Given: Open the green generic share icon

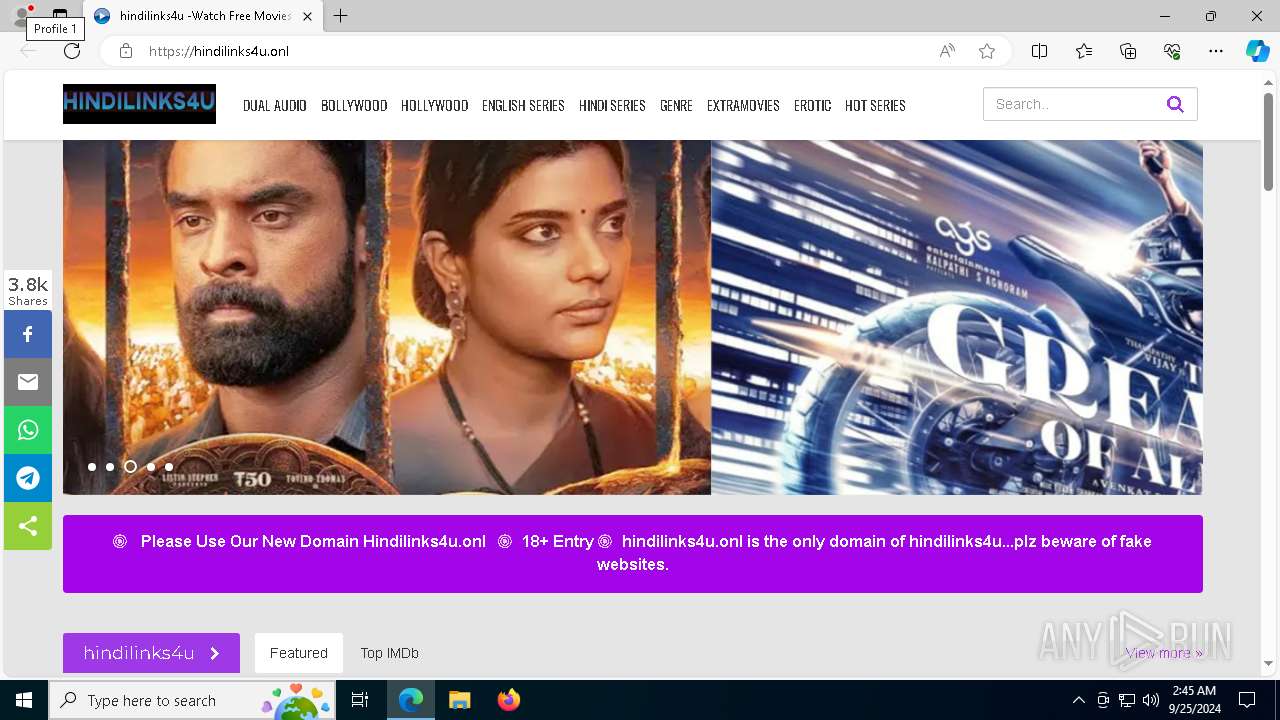Looking at the screenshot, I should point(28,526).
